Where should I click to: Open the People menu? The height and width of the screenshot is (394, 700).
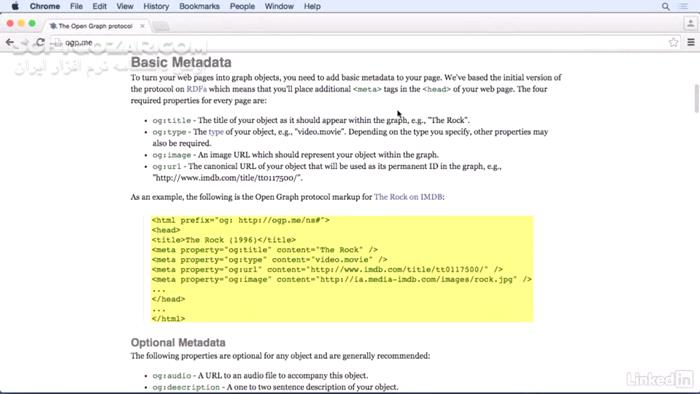click(242, 6)
